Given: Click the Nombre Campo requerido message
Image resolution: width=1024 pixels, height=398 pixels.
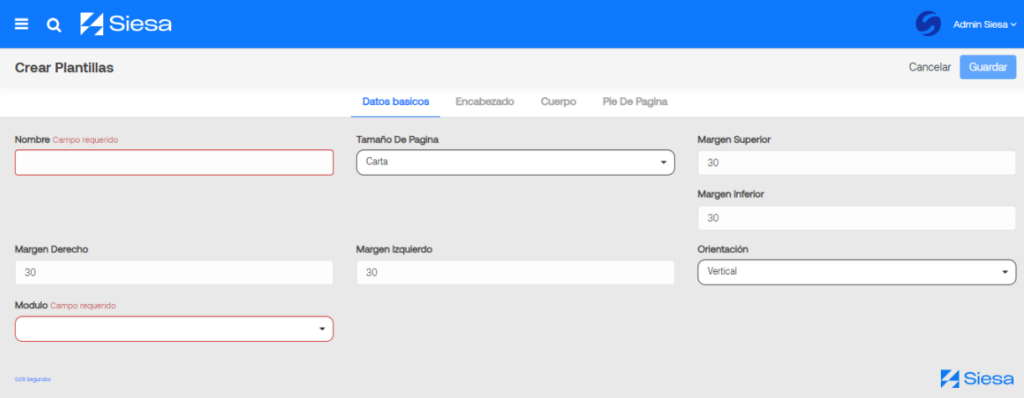Looking at the screenshot, I should [x=86, y=140].
